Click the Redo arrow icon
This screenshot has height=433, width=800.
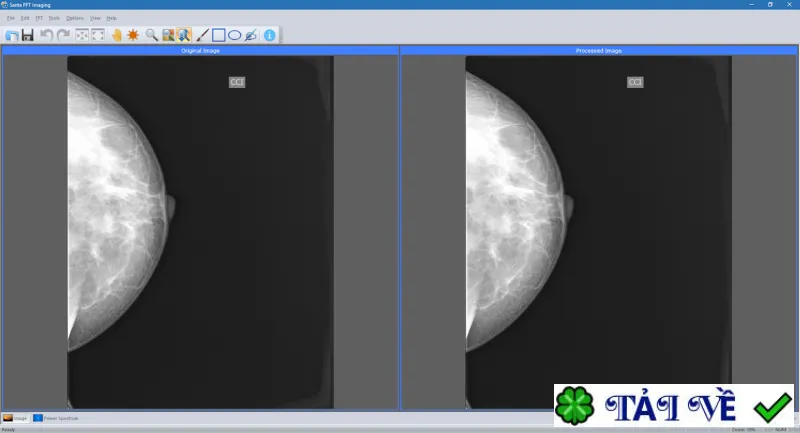pos(63,35)
